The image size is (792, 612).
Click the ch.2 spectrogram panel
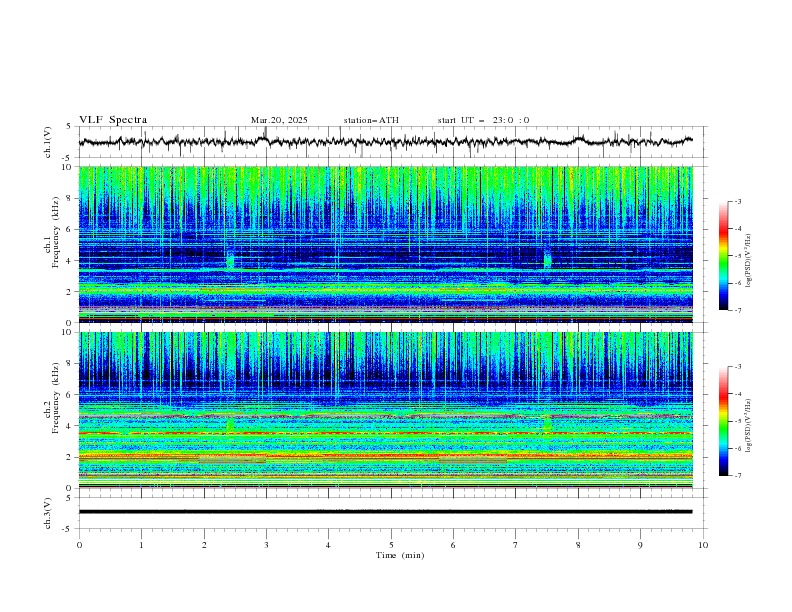(x=385, y=410)
